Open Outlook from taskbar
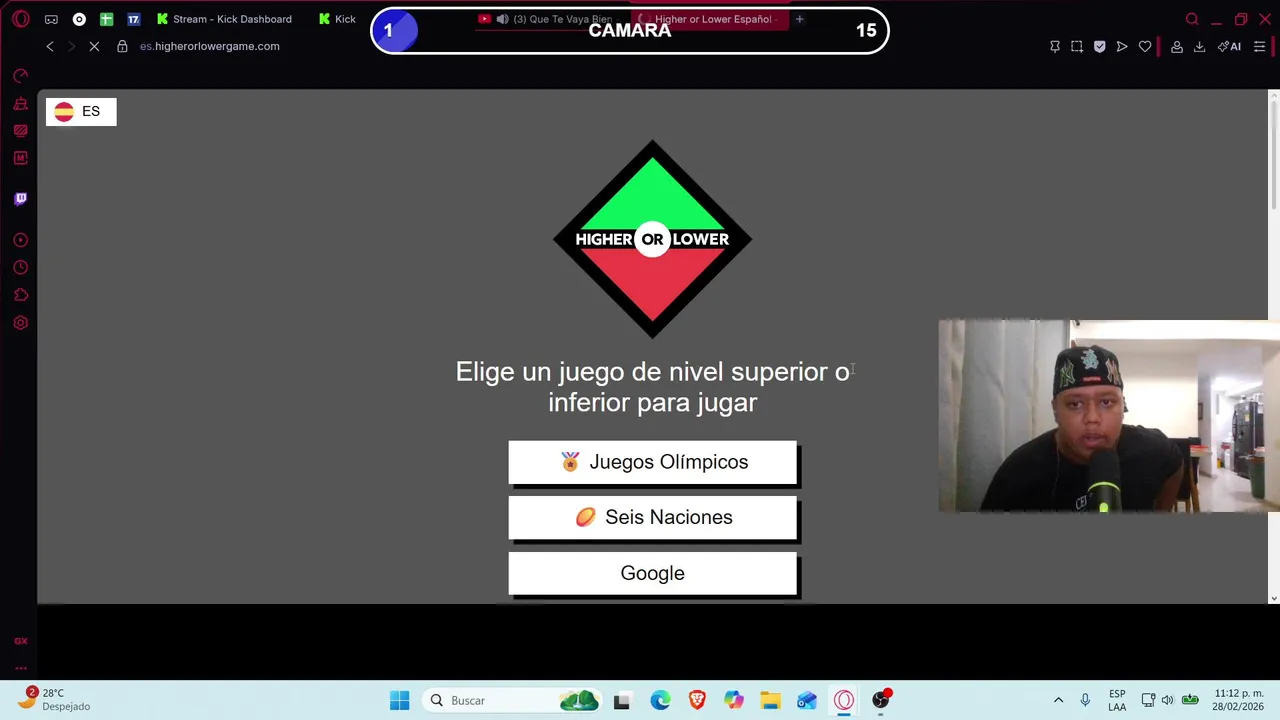This screenshot has height=720, width=1280. 807,701
